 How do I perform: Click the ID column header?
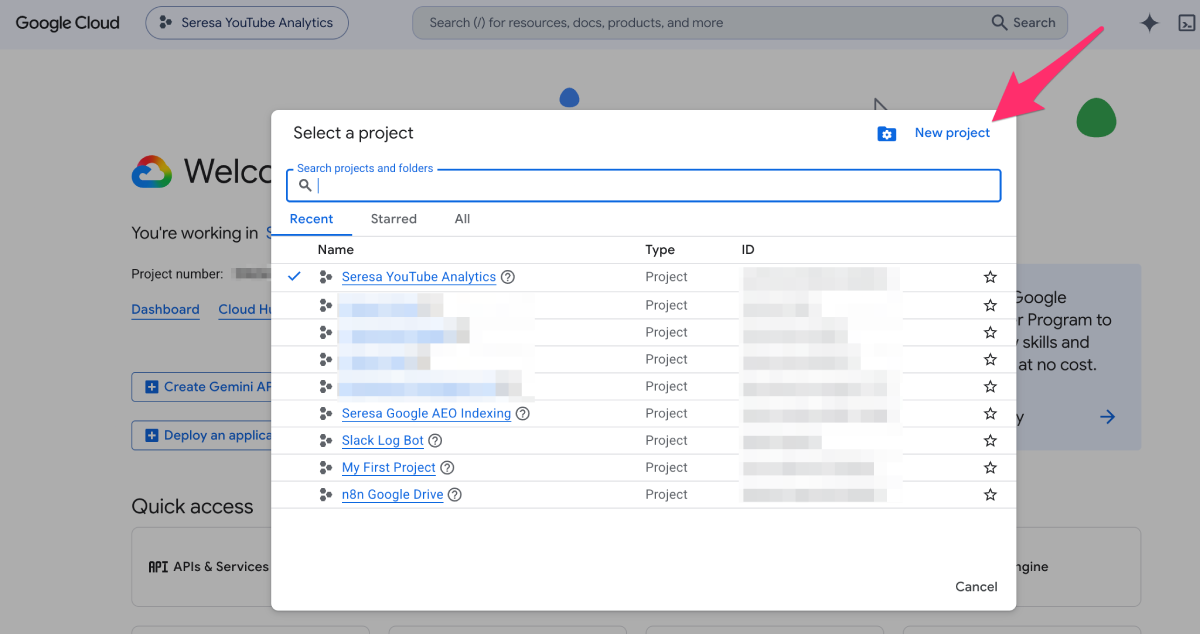point(748,250)
